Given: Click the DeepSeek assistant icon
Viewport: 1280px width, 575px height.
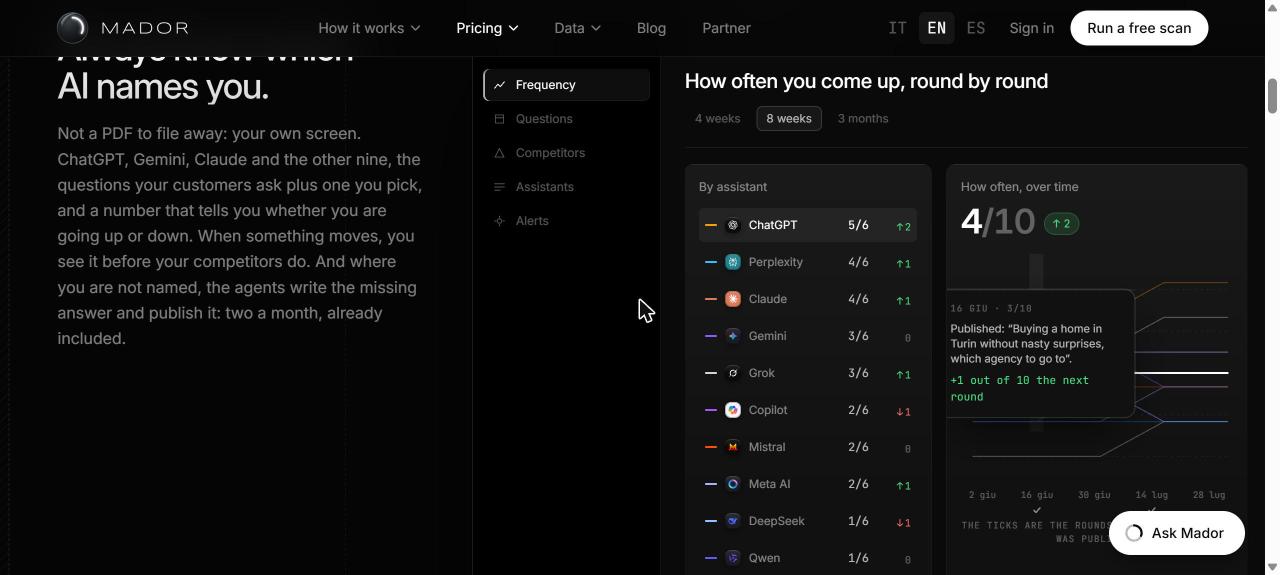Looking at the screenshot, I should coord(733,521).
